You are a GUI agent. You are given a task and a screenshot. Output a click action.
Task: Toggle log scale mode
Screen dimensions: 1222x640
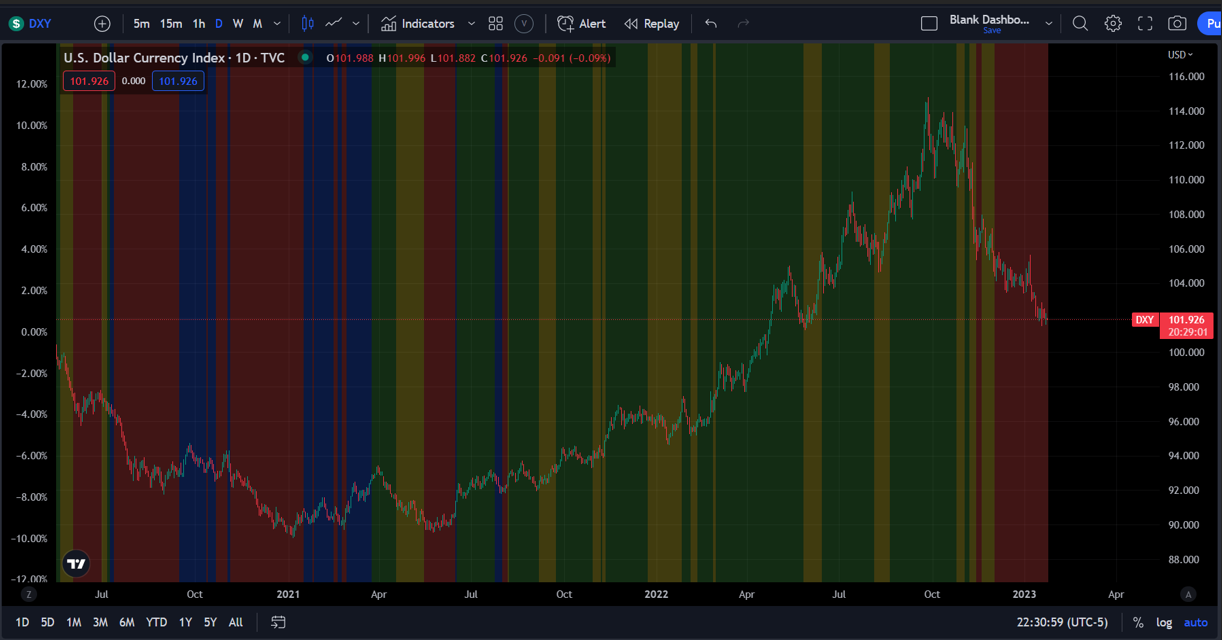pos(1164,622)
